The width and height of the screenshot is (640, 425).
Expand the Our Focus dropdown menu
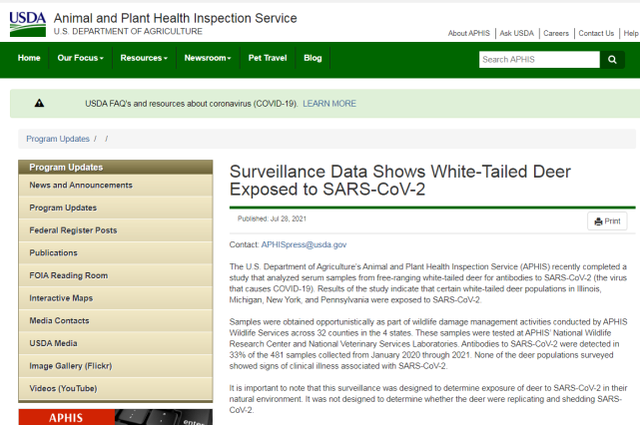click(80, 58)
